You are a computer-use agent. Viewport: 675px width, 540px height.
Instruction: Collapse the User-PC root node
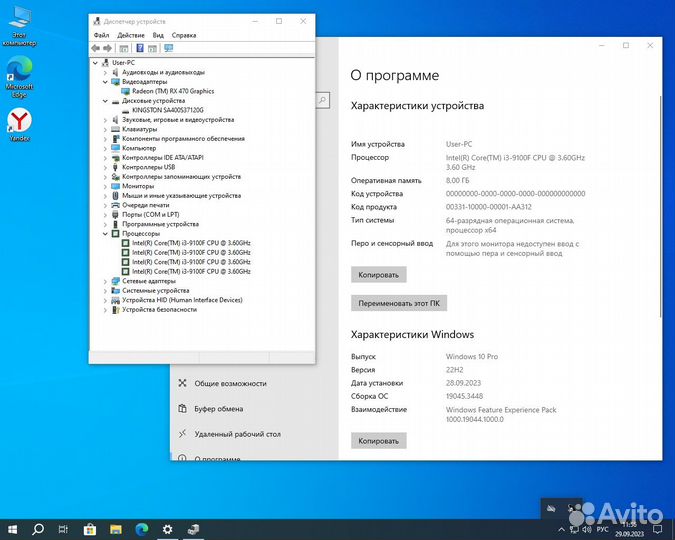tap(96, 63)
